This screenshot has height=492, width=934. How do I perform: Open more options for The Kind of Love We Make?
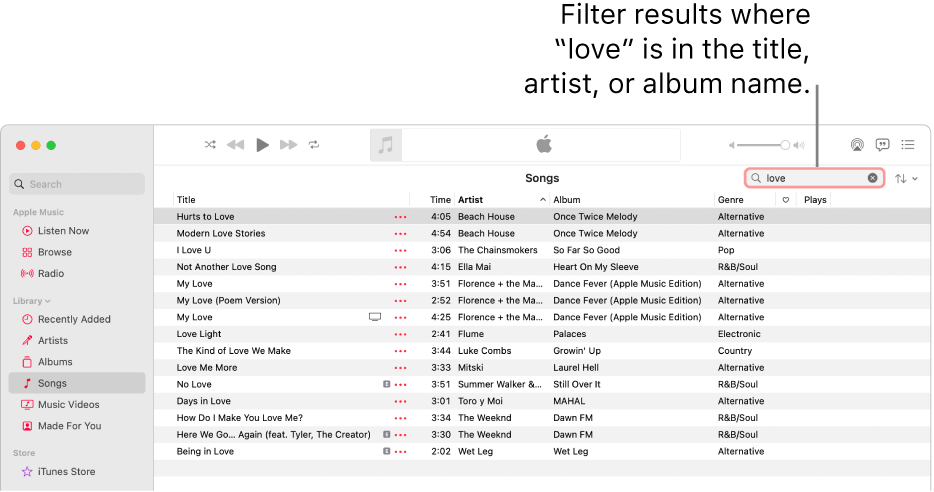pyautogui.click(x=400, y=351)
